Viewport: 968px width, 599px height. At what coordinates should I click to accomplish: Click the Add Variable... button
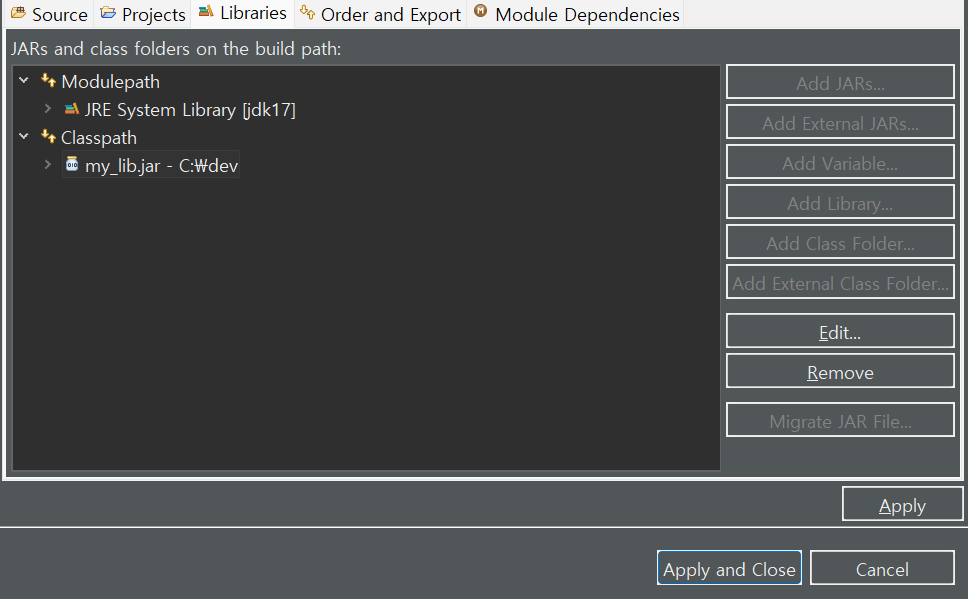tap(840, 162)
